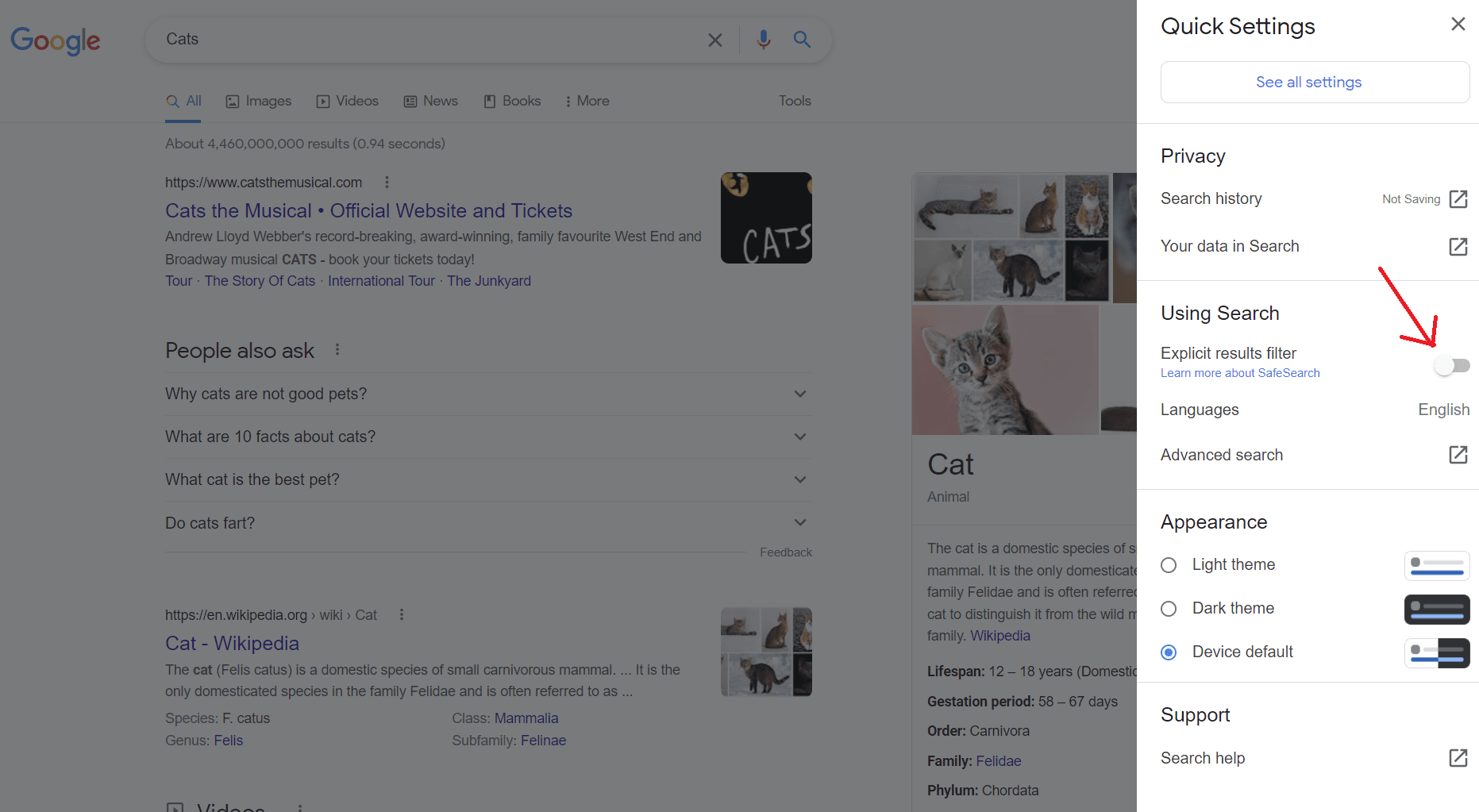Select the Light theme radio button
The image size is (1479, 812).
[x=1168, y=564]
